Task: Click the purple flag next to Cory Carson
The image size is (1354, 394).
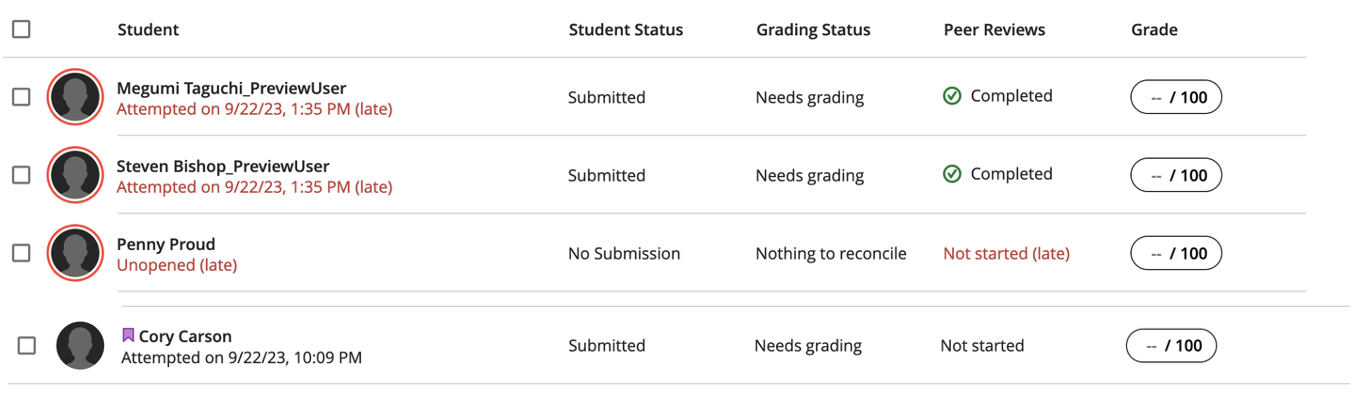Action: [128, 335]
